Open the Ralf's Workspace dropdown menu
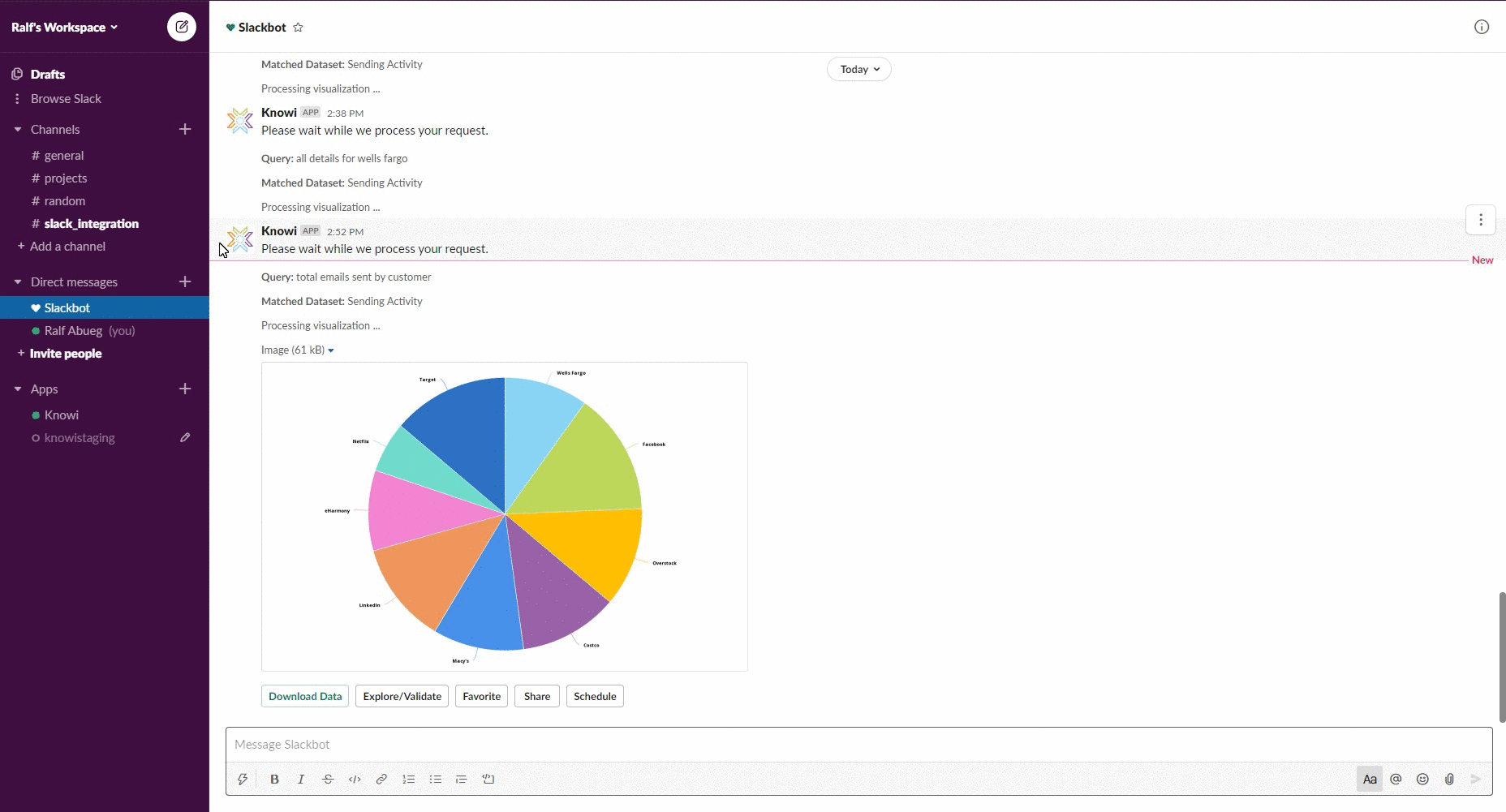The image size is (1506, 812). [x=65, y=27]
